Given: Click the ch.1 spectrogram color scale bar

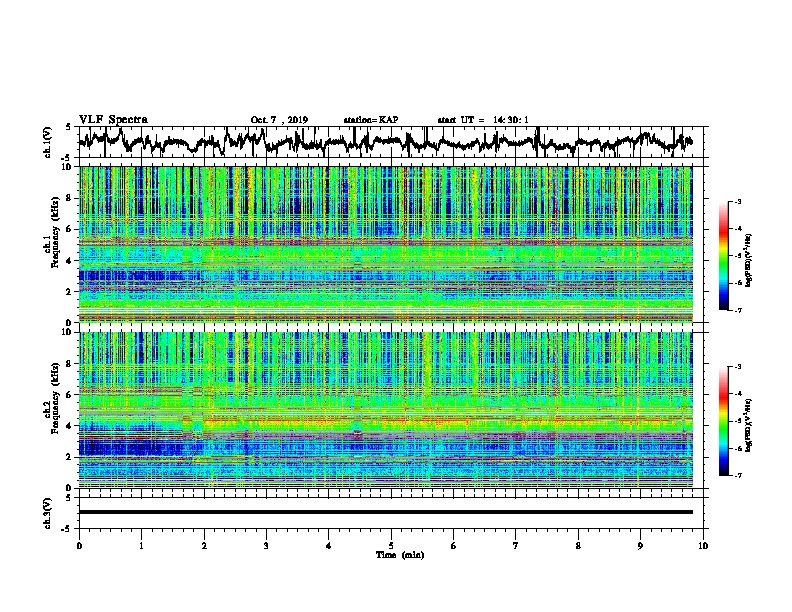Looking at the screenshot, I should [724, 256].
